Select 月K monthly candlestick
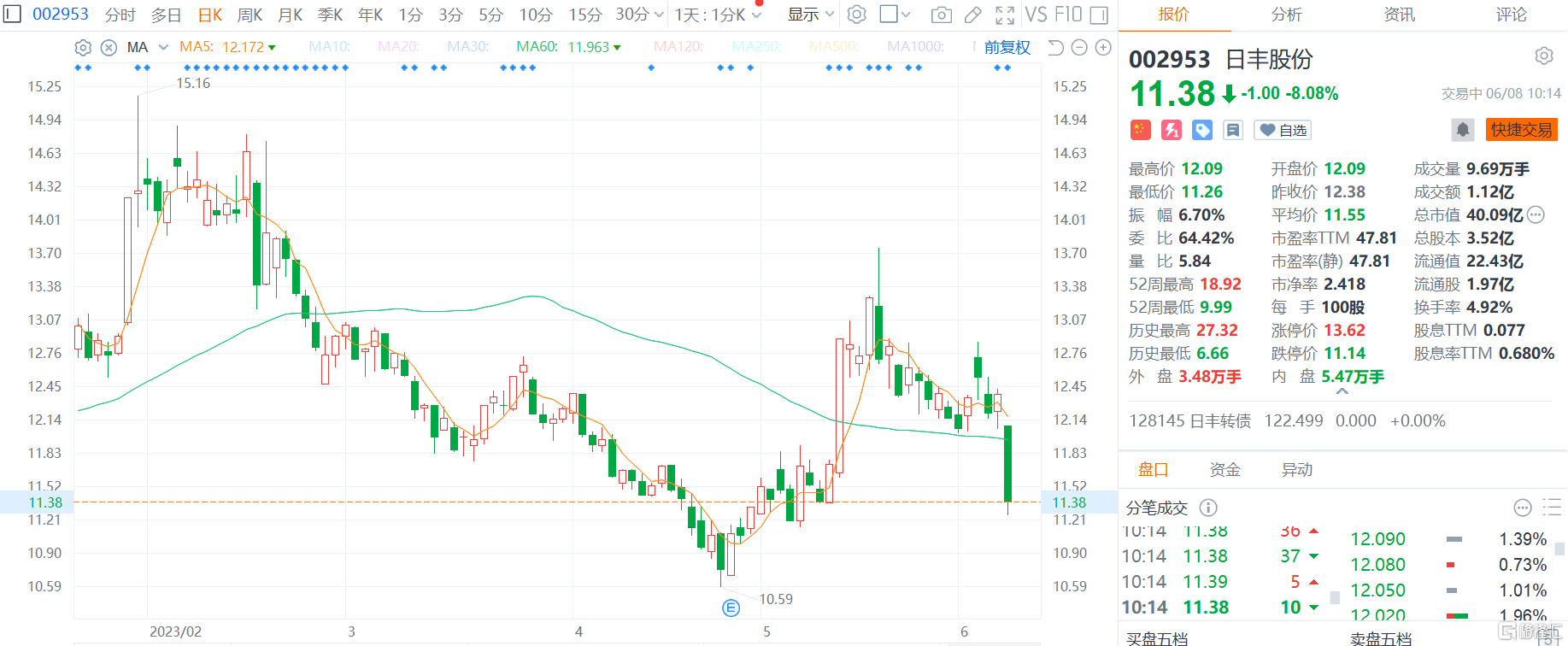Viewport: 1568px width, 646px height. pyautogui.click(x=290, y=15)
